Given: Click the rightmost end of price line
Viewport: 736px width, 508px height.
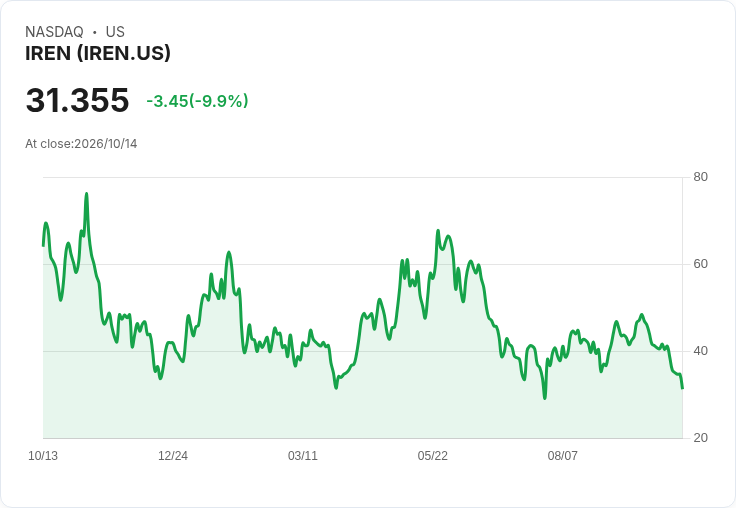Looking at the screenshot, I should click(682, 388).
